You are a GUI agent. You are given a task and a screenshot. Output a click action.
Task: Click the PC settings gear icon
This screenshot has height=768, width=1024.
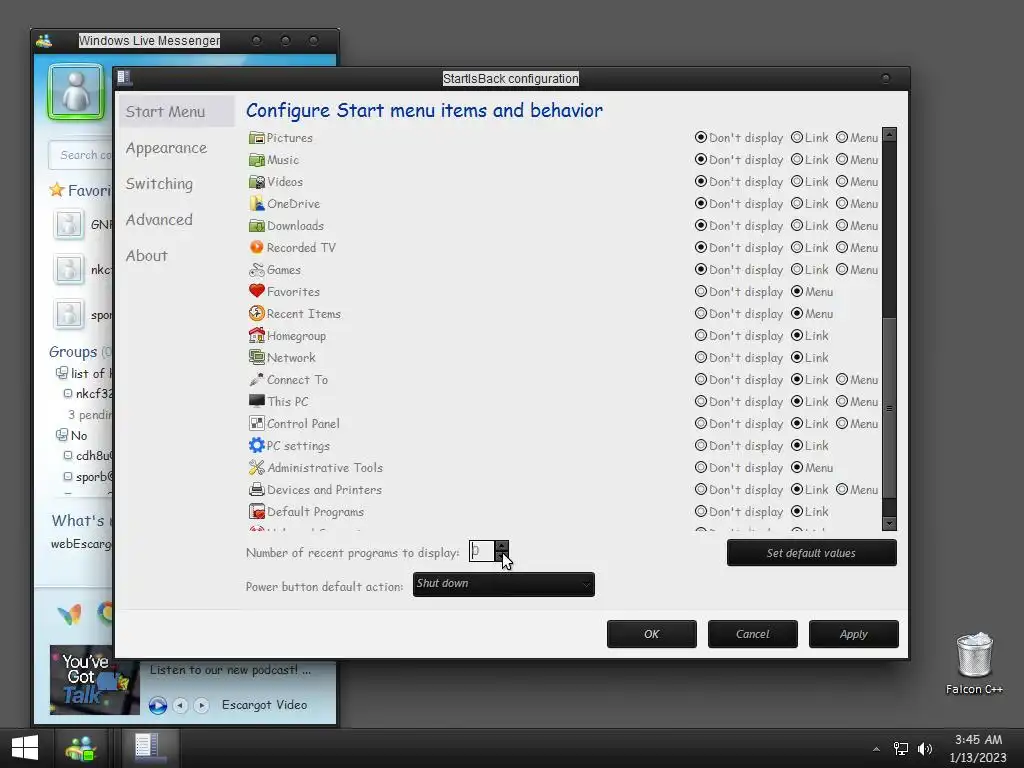pyautogui.click(x=257, y=445)
